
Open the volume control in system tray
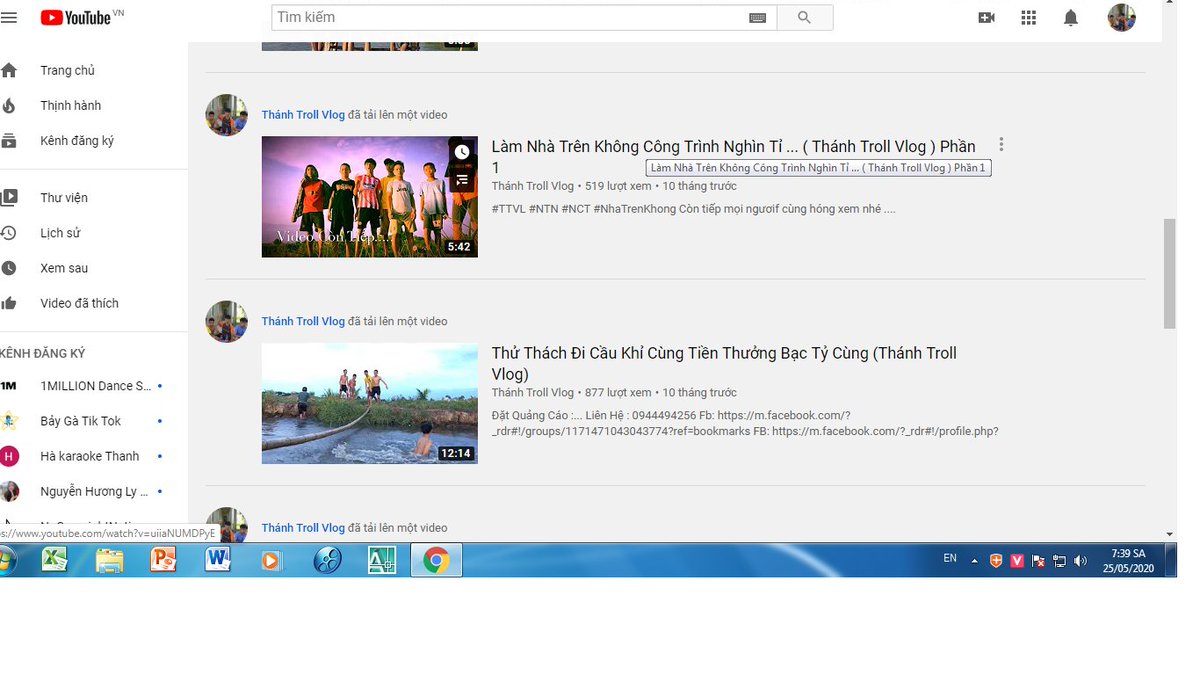(x=1080, y=561)
